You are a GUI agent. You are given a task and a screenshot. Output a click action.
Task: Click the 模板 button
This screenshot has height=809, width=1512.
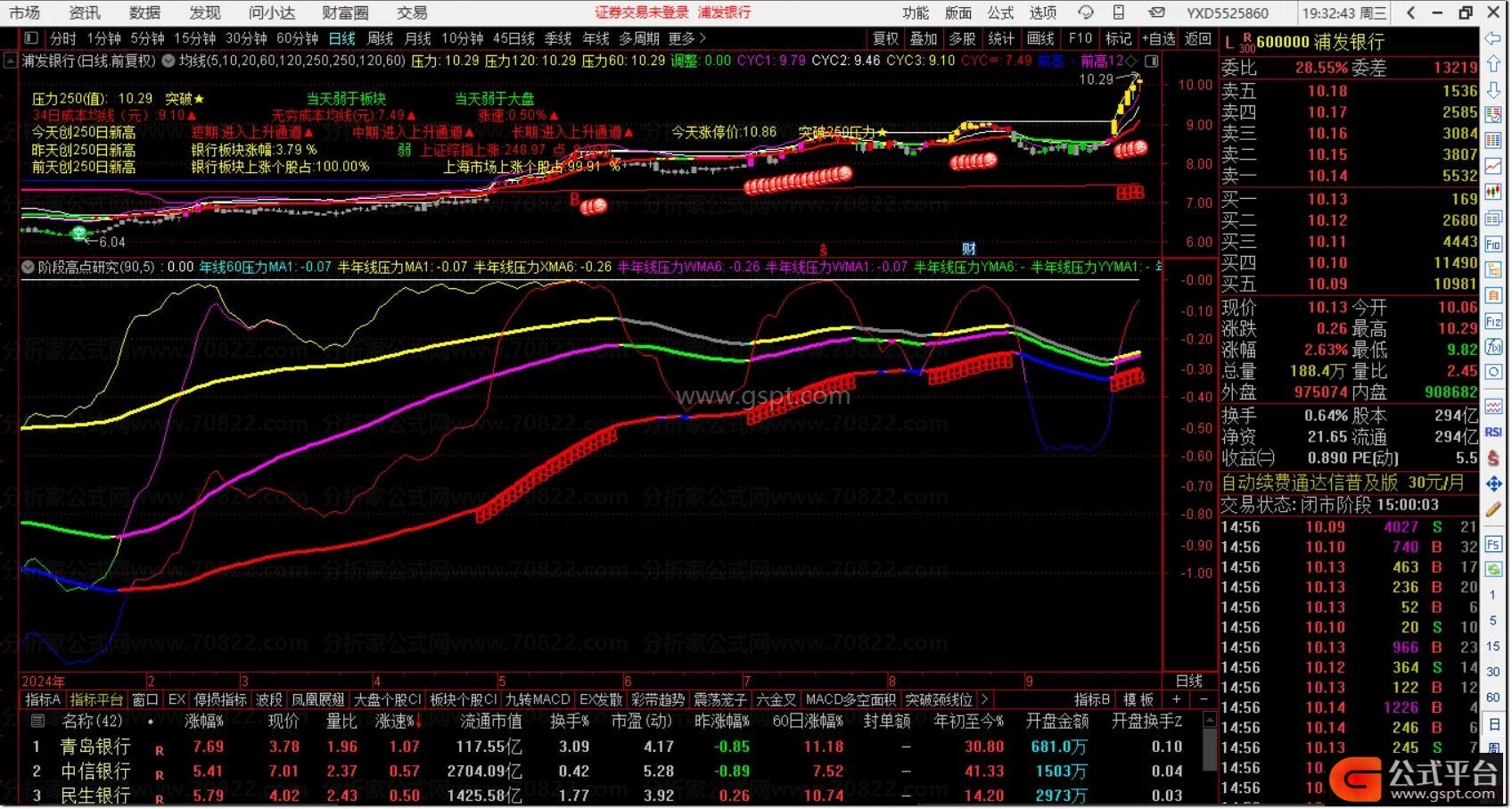(1138, 699)
